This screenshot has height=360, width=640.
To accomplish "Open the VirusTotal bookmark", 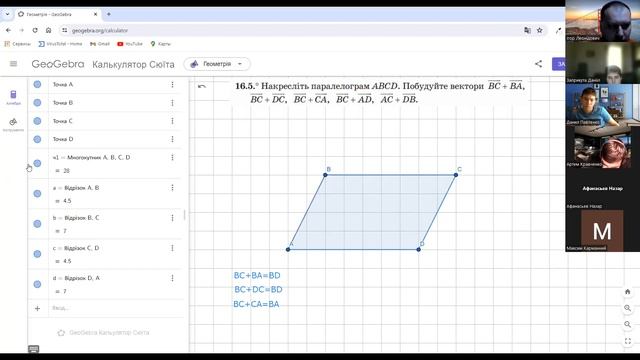I will 60,44.
